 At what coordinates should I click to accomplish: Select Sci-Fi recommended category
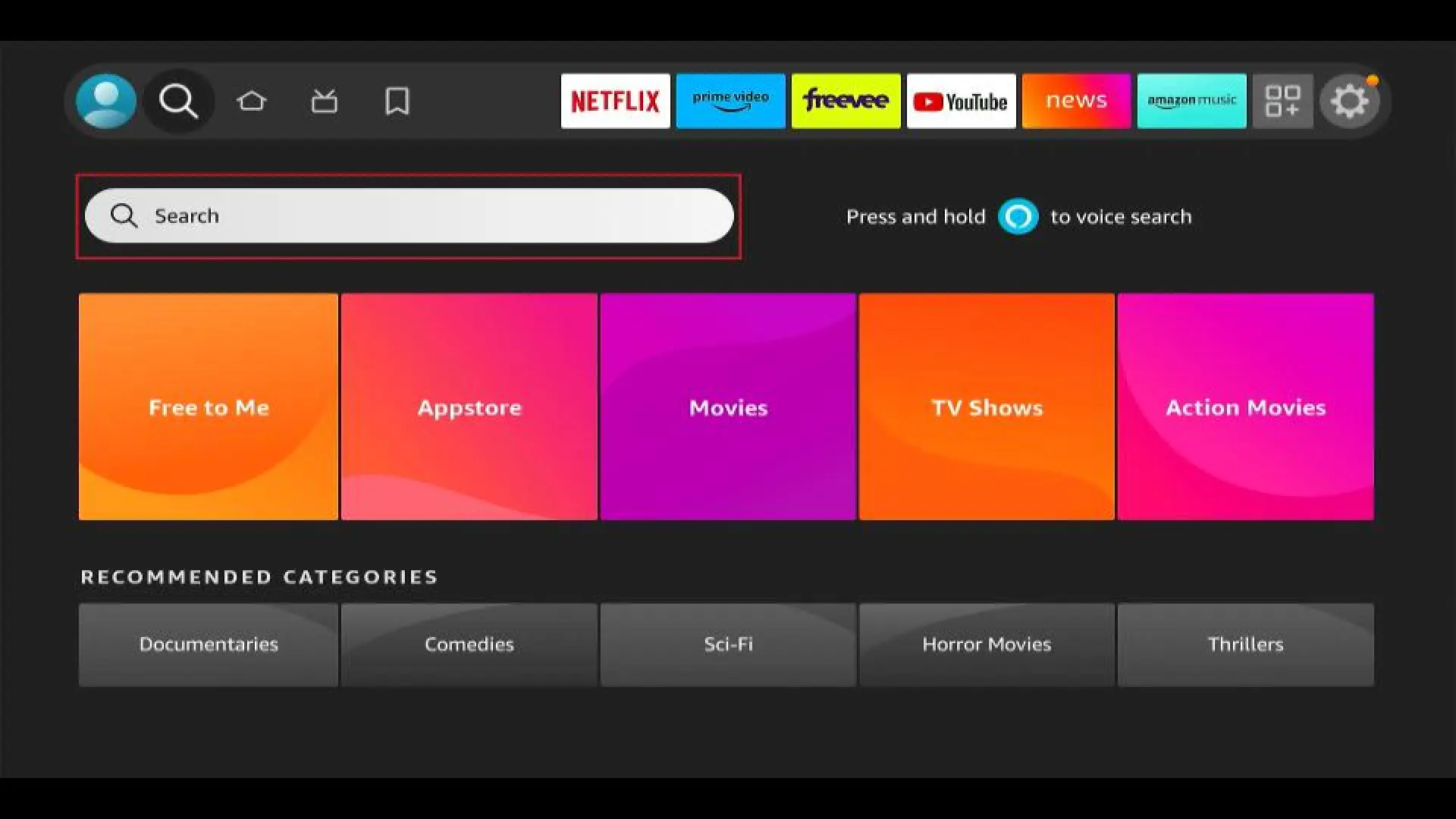click(x=728, y=643)
